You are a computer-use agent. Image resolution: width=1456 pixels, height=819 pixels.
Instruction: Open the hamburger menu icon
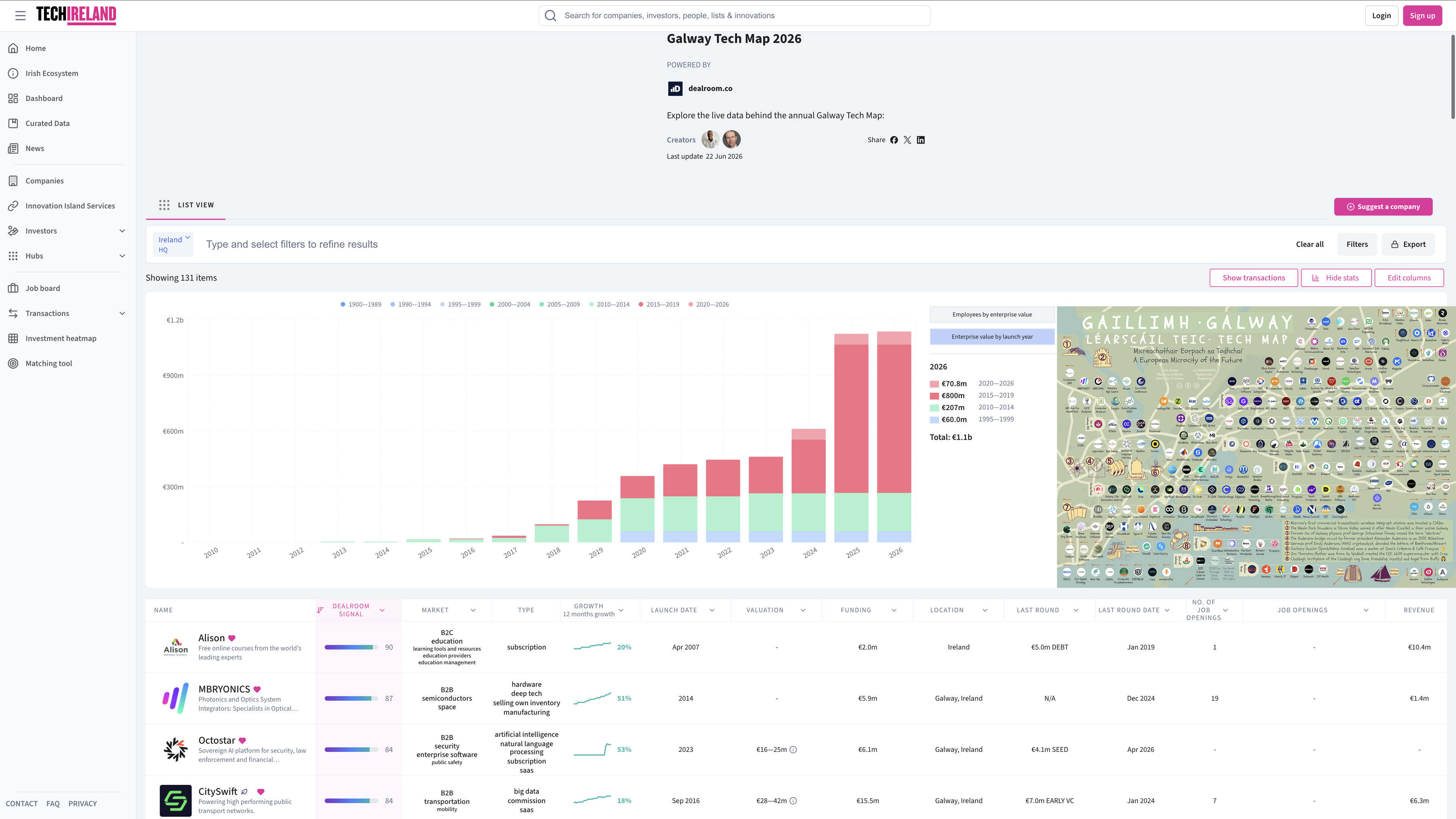20,16
